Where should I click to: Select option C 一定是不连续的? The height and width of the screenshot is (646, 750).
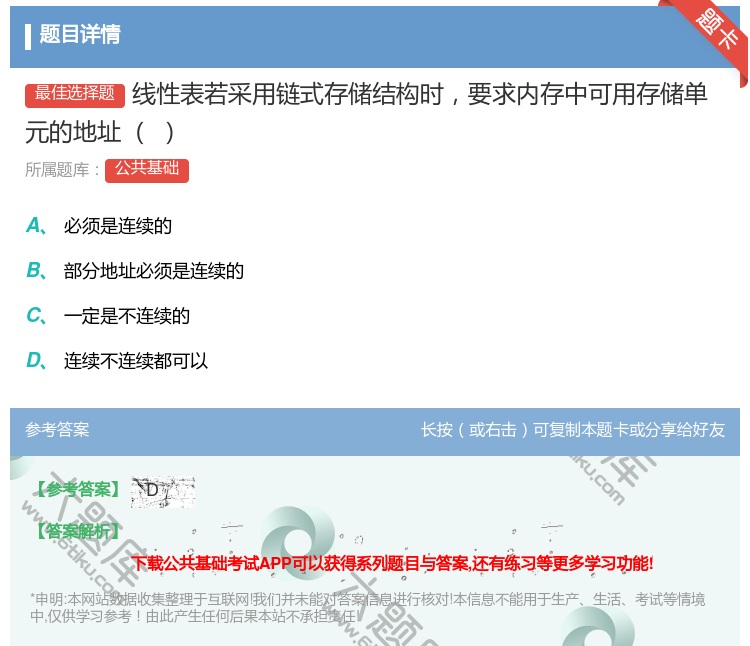pyautogui.click(x=108, y=316)
